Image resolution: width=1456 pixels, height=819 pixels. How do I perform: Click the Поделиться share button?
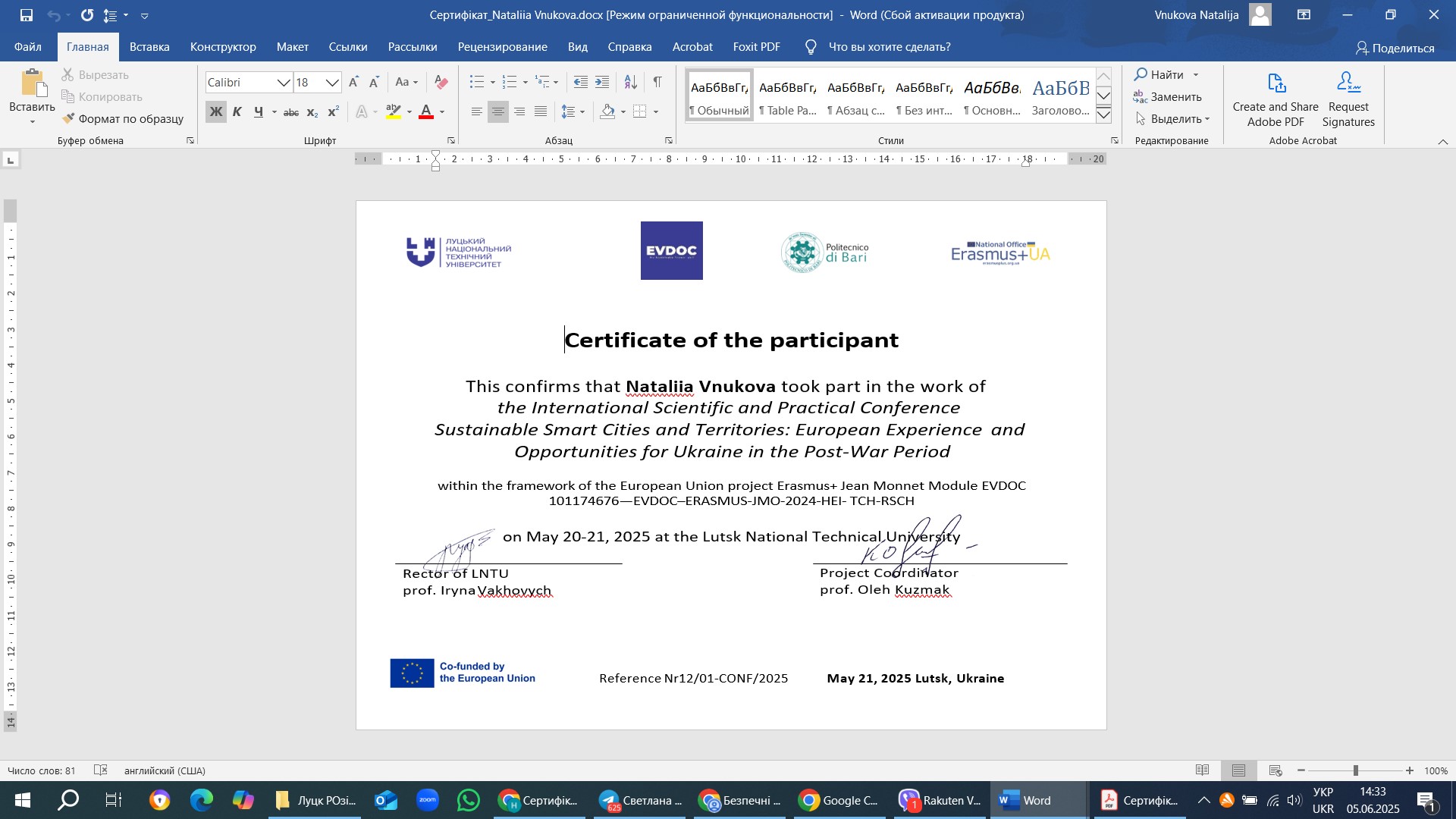(1395, 48)
